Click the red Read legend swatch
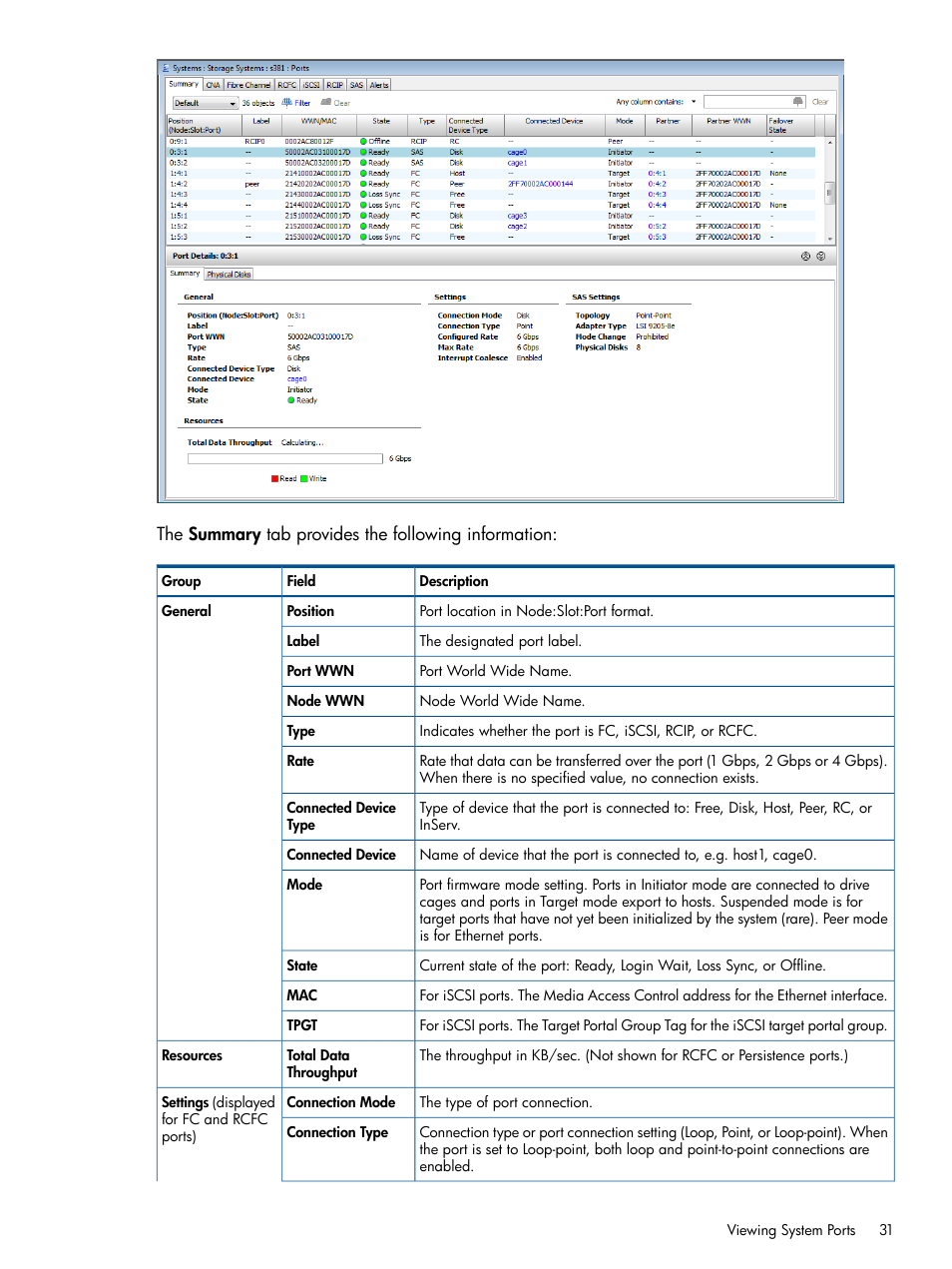The height and width of the screenshot is (1269, 952). coord(274,479)
